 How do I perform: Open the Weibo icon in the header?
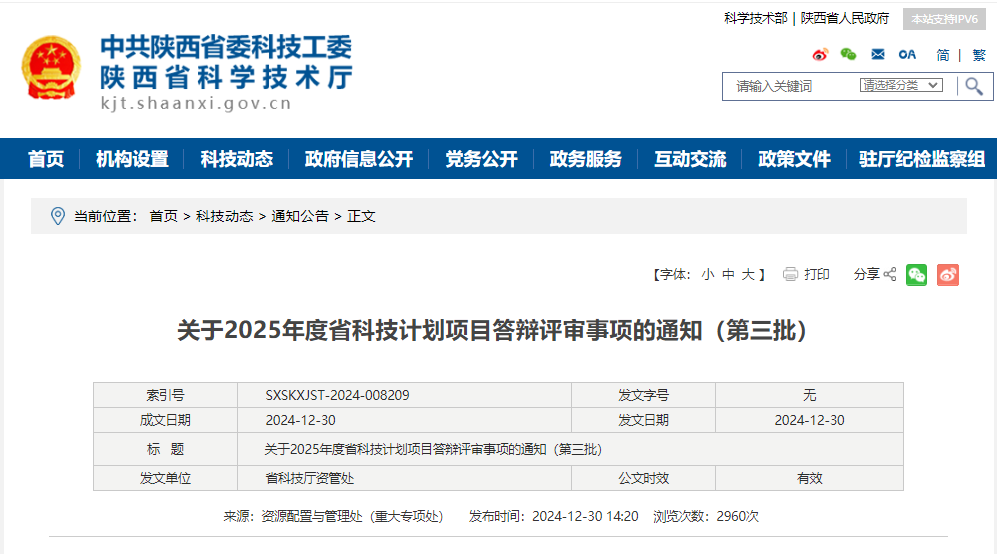click(820, 55)
